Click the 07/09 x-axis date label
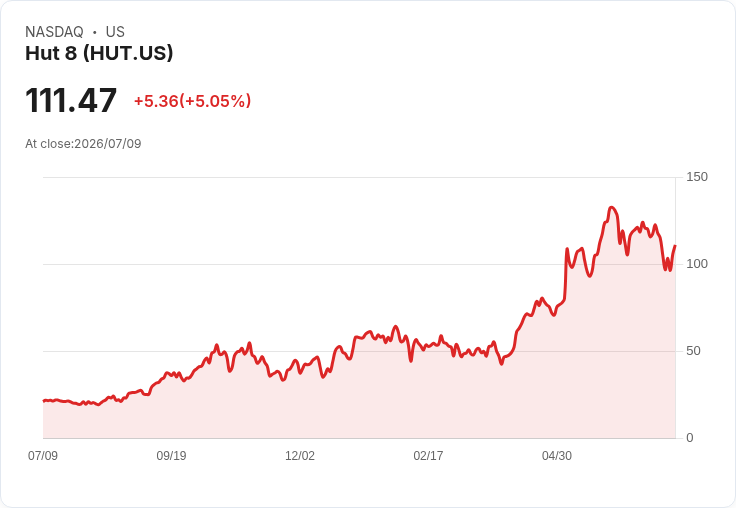 pos(43,455)
